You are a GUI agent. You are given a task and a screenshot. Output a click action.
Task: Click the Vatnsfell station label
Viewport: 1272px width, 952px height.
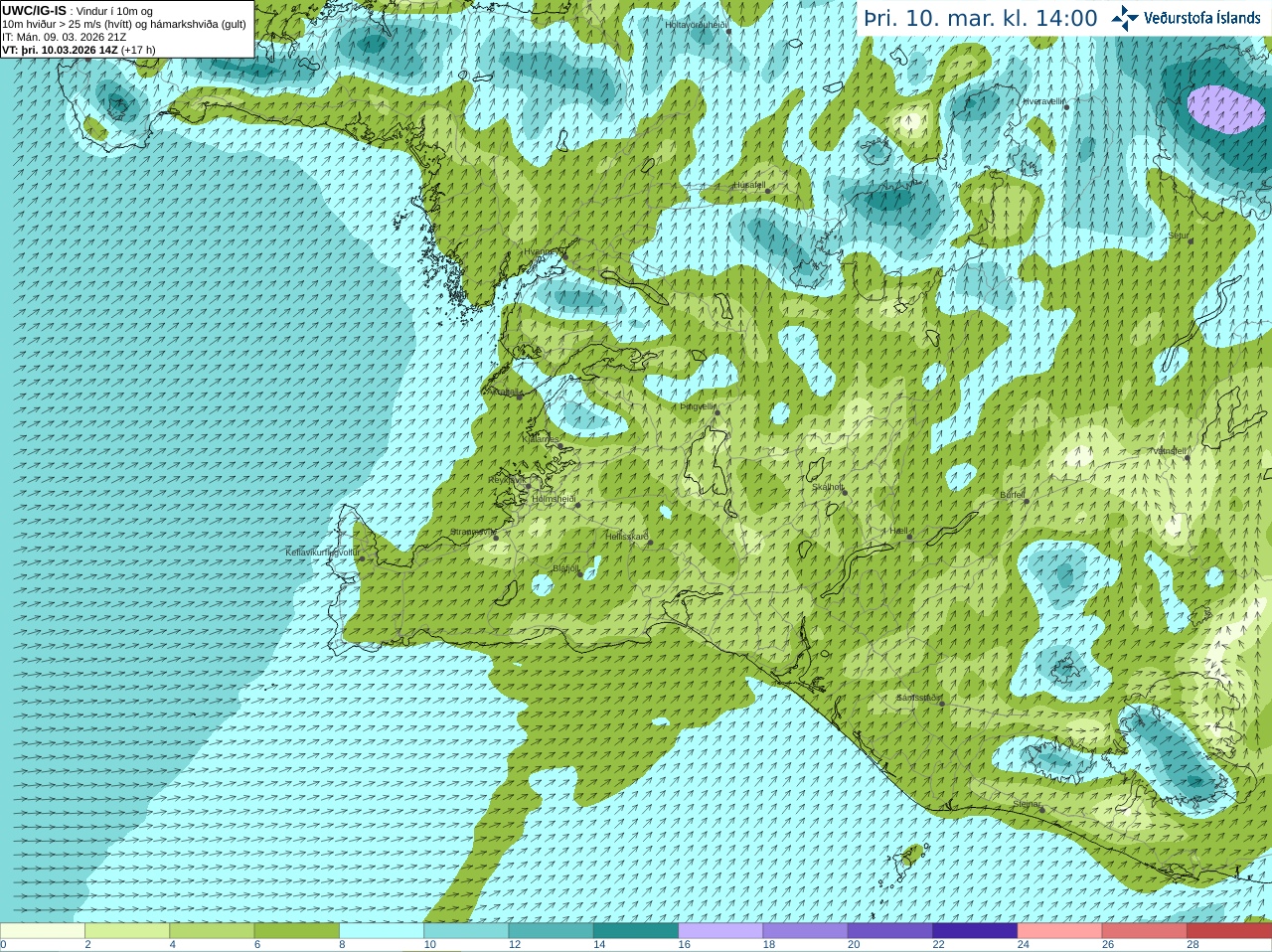click(x=1169, y=451)
